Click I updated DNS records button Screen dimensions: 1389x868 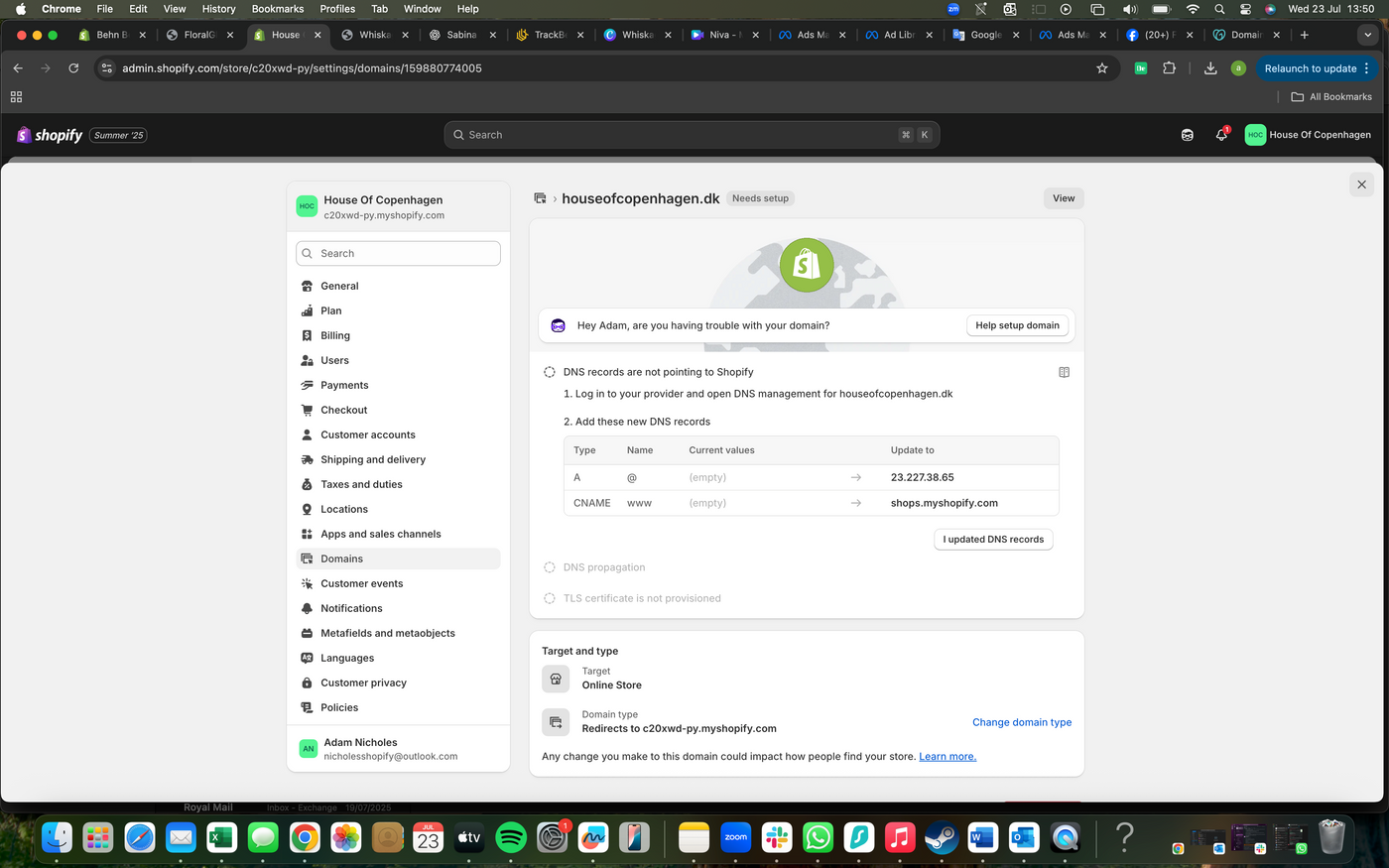click(993, 540)
